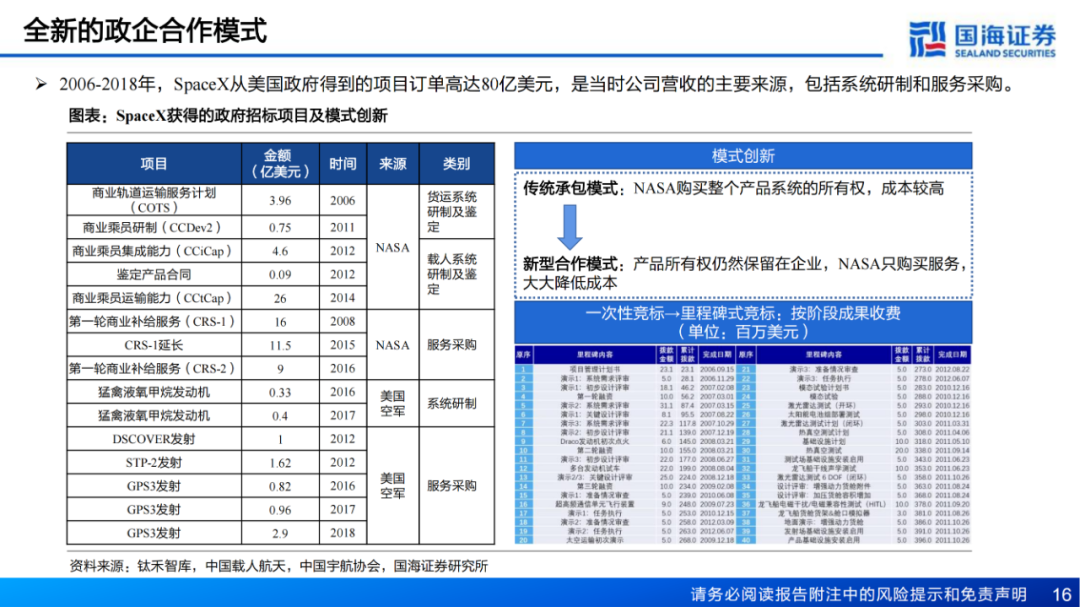The width and height of the screenshot is (1080, 607).
Task: Click the amount 0.09
Action: (x=280, y=274)
